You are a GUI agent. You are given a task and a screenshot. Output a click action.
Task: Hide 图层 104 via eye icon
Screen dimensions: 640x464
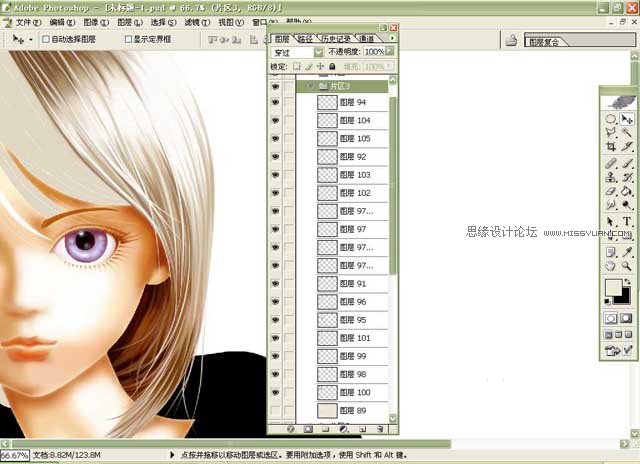[276, 120]
